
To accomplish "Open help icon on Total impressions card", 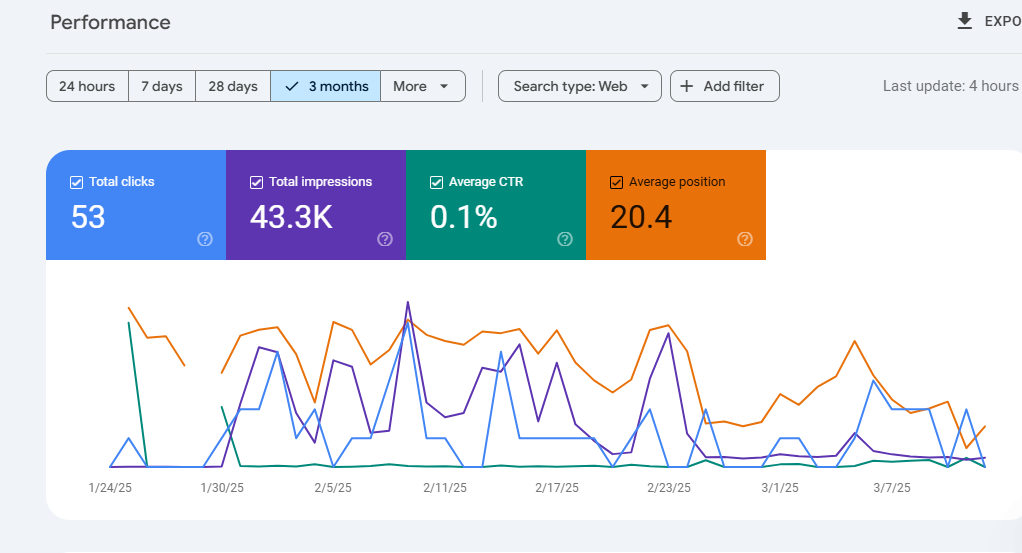I will point(385,239).
